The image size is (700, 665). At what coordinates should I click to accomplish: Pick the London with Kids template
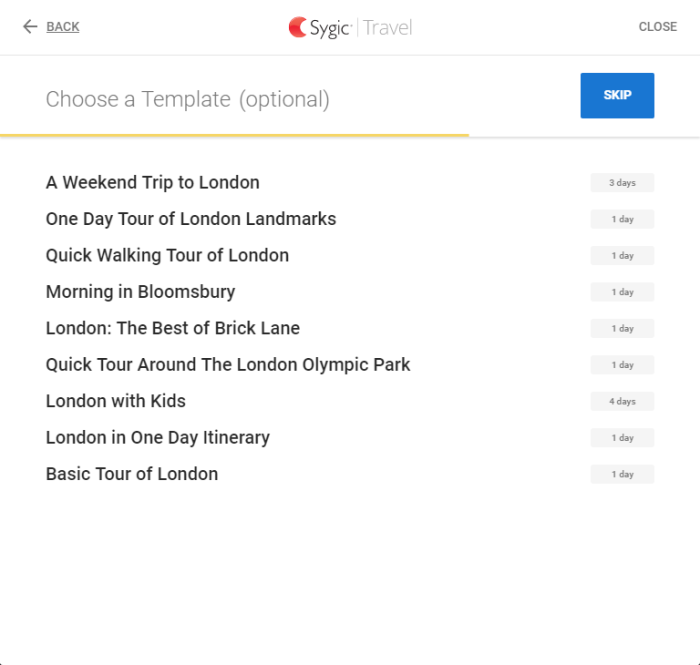pyautogui.click(x=115, y=401)
